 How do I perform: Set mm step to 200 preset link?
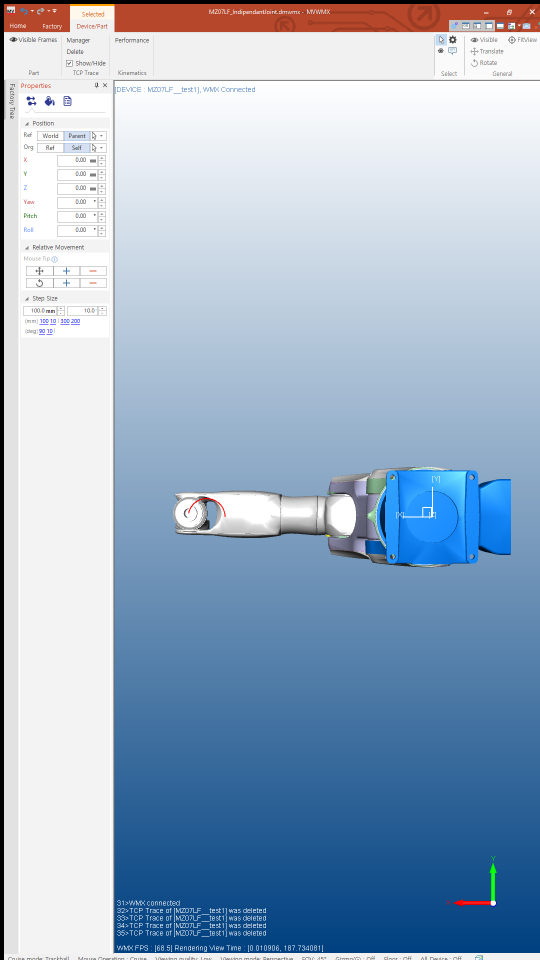click(75, 321)
